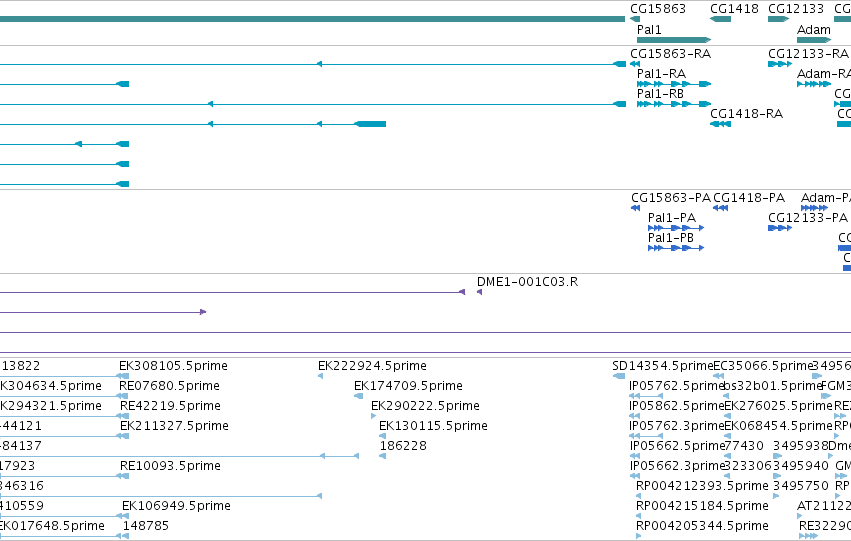Select the CG12133-PA protein label
Image resolution: width=851 pixels, height=541 pixels.
pyautogui.click(x=808, y=218)
